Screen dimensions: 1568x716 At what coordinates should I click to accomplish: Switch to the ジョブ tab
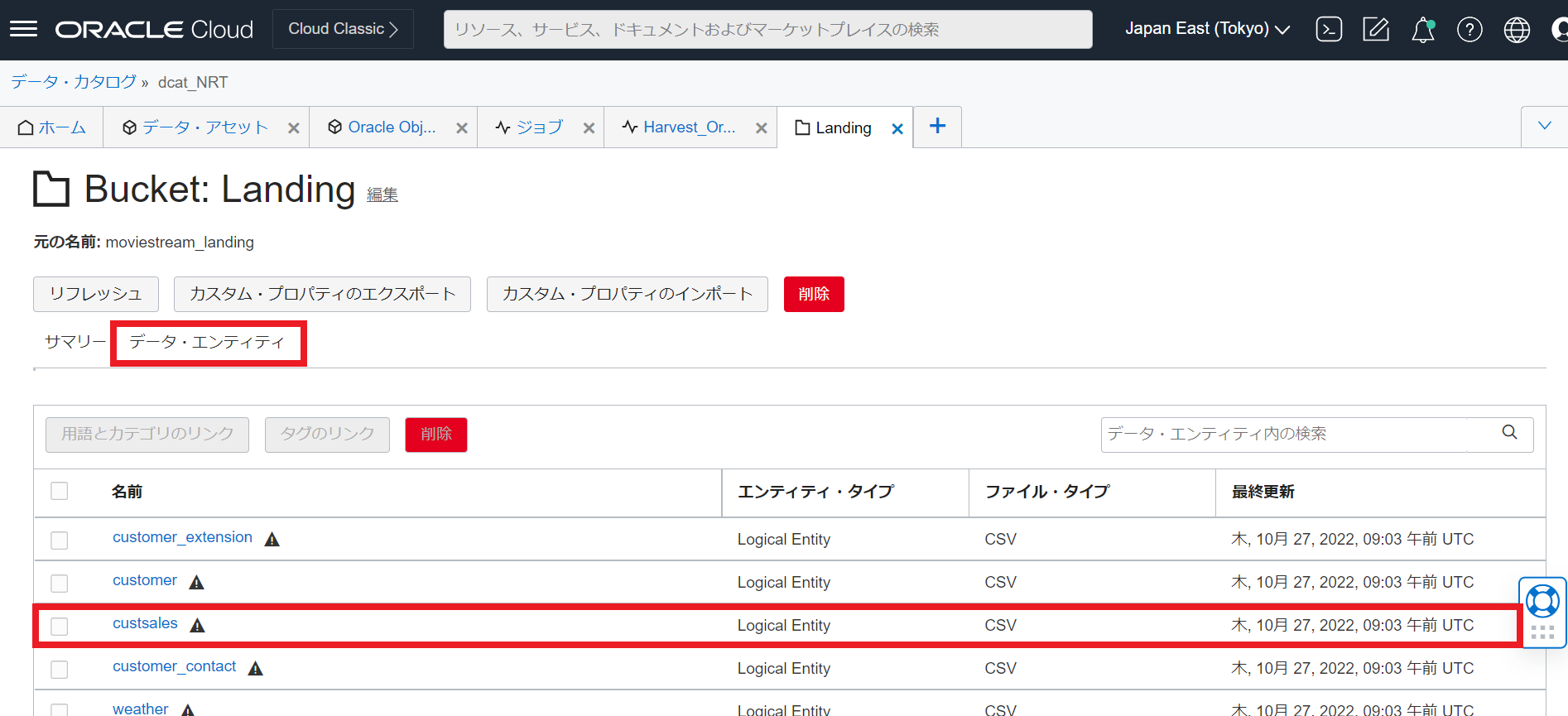pos(539,127)
